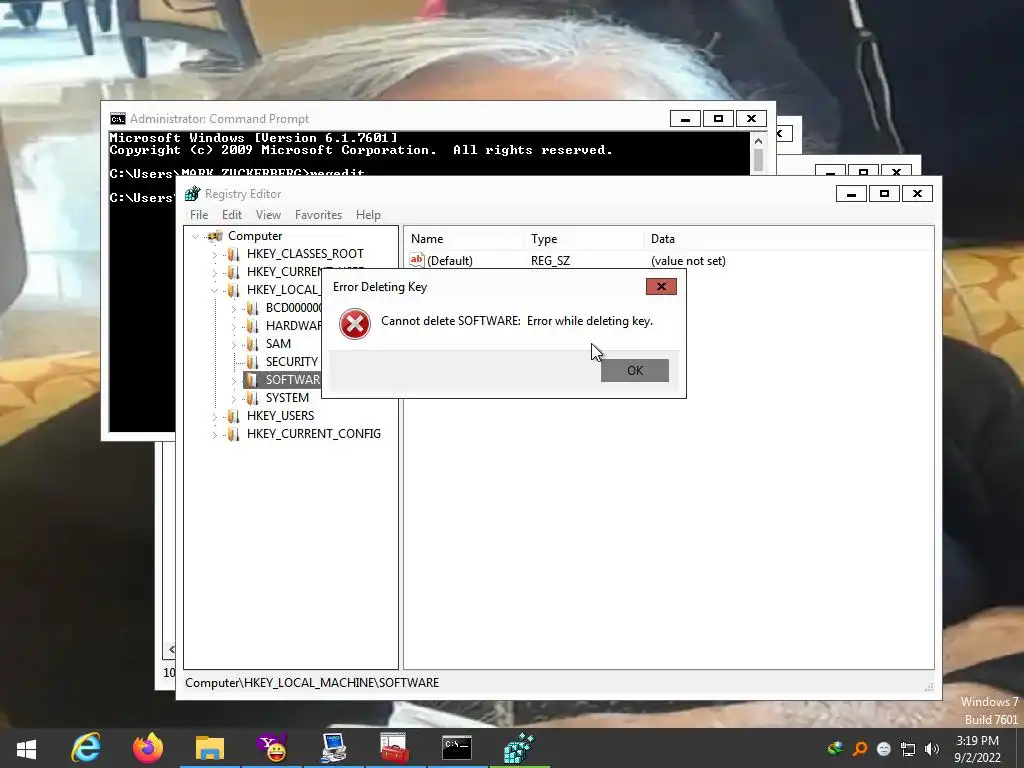Expand the BCD00000000 subkey
The width and height of the screenshot is (1024, 768).
tap(233, 308)
